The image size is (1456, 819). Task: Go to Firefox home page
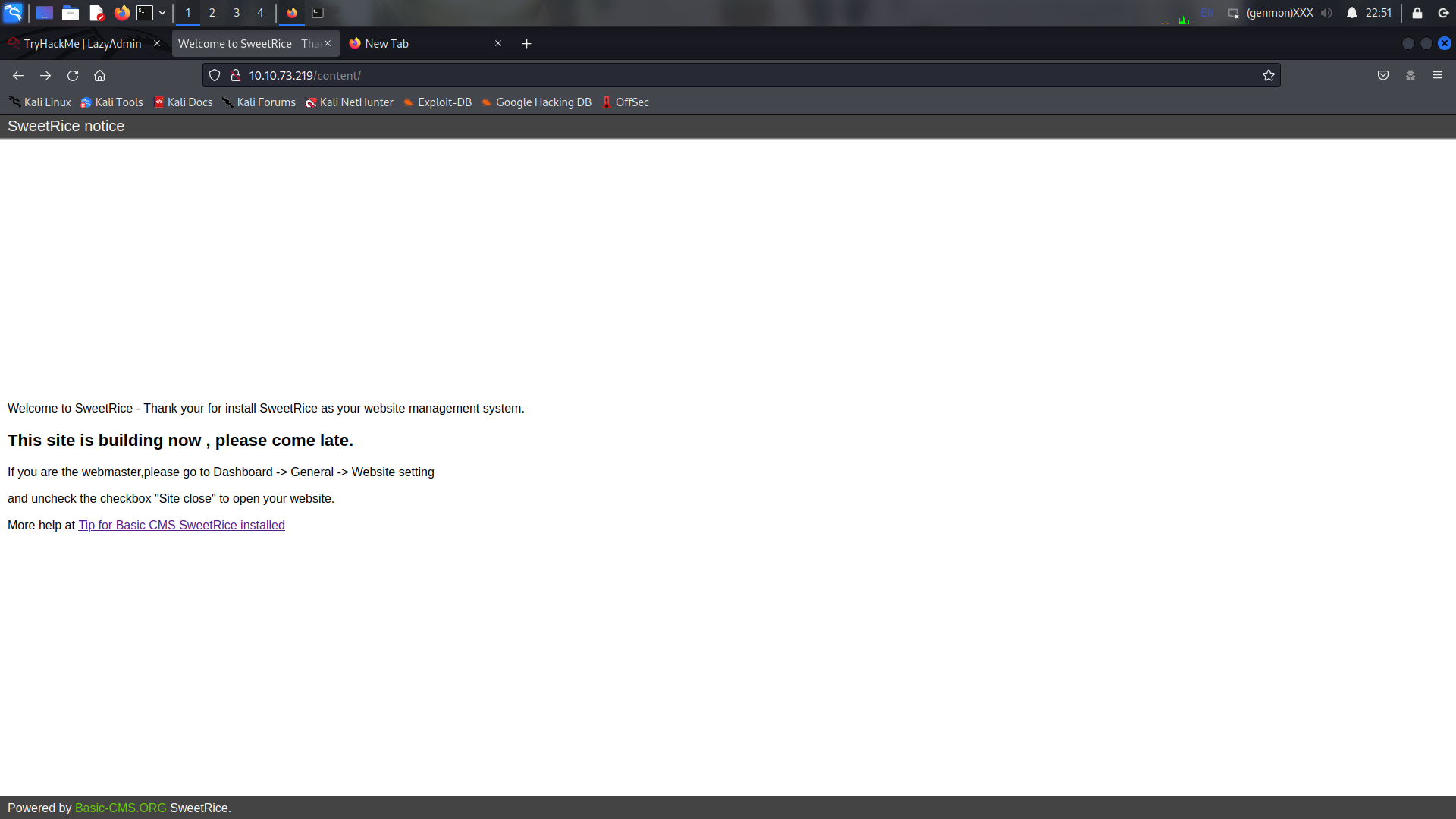coord(99,75)
